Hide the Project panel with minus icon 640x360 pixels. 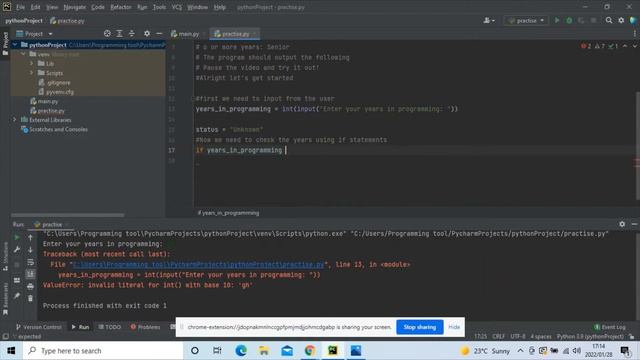pos(159,34)
